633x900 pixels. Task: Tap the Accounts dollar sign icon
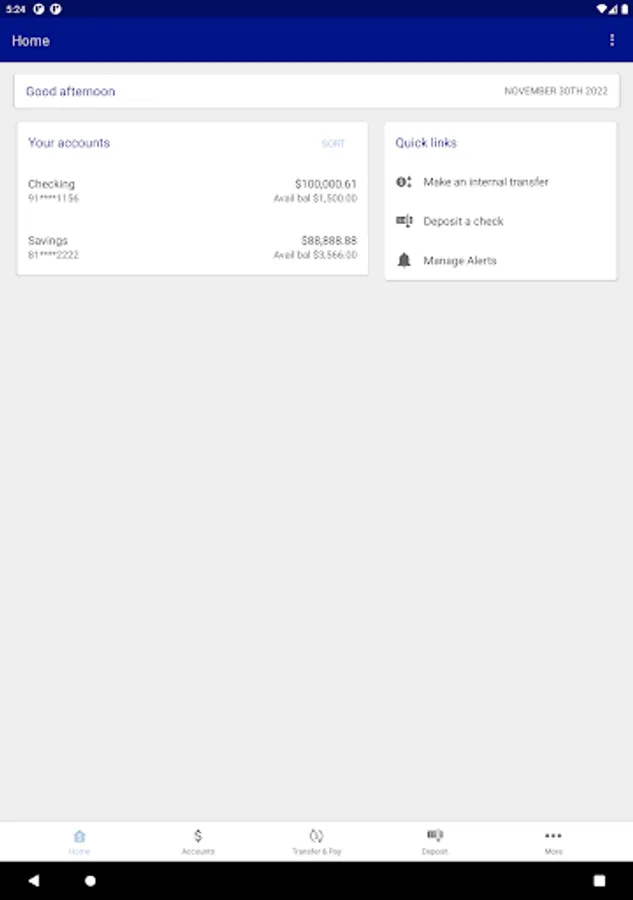pos(198,835)
